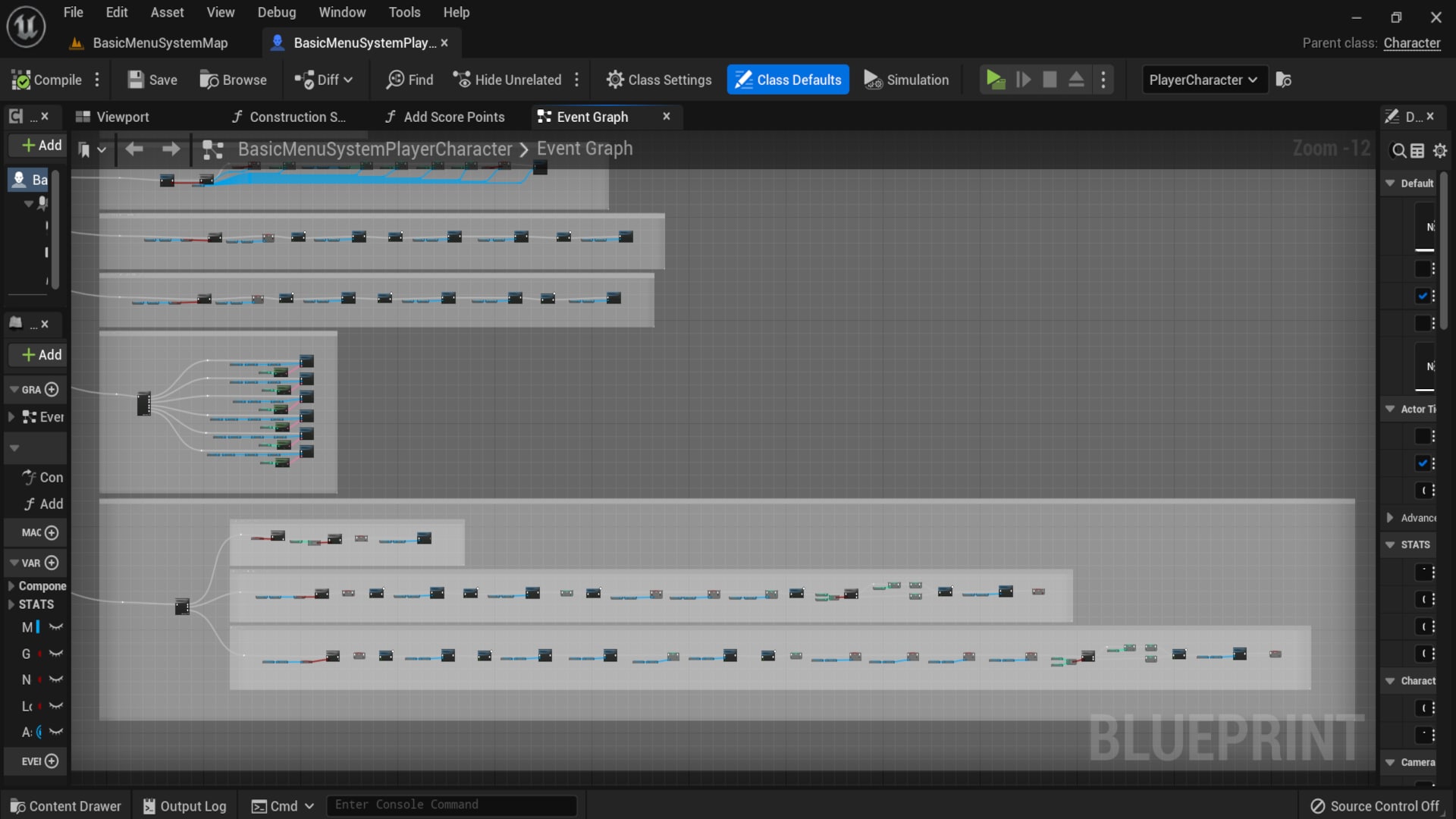Toggle visibility eye on the G variable
The image size is (1456, 819).
click(x=56, y=653)
